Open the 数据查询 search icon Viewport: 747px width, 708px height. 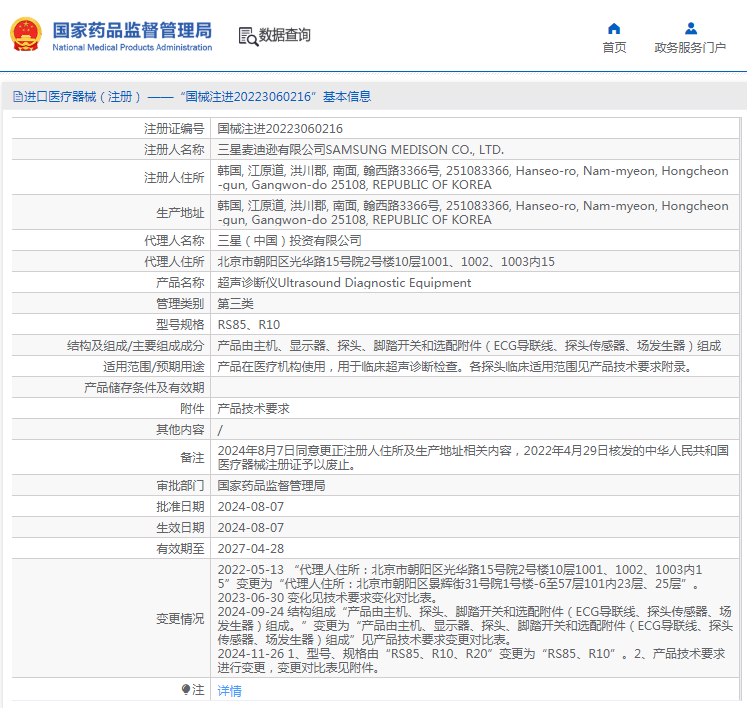(x=248, y=37)
